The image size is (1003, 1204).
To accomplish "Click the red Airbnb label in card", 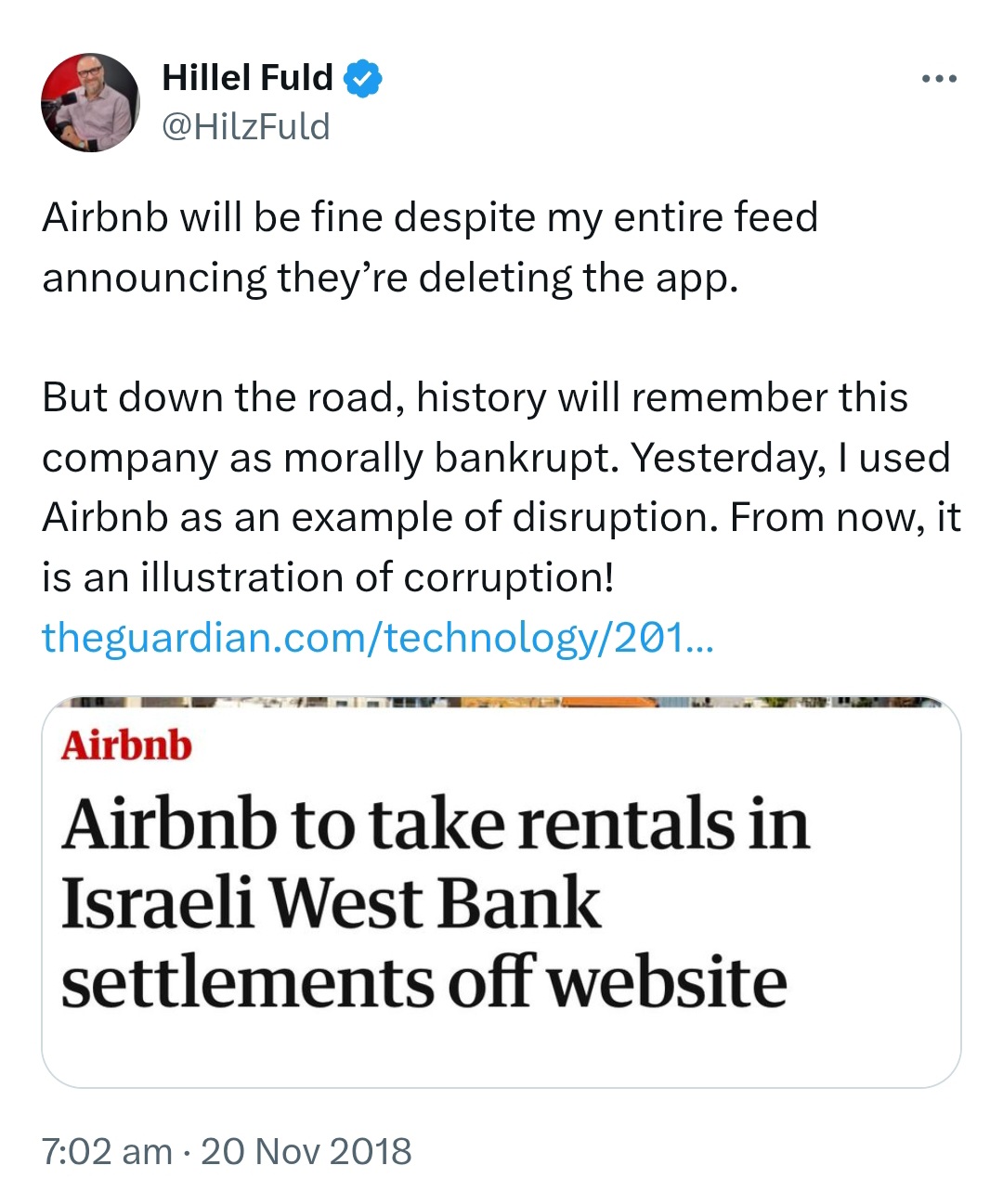I will coord(126,745).
